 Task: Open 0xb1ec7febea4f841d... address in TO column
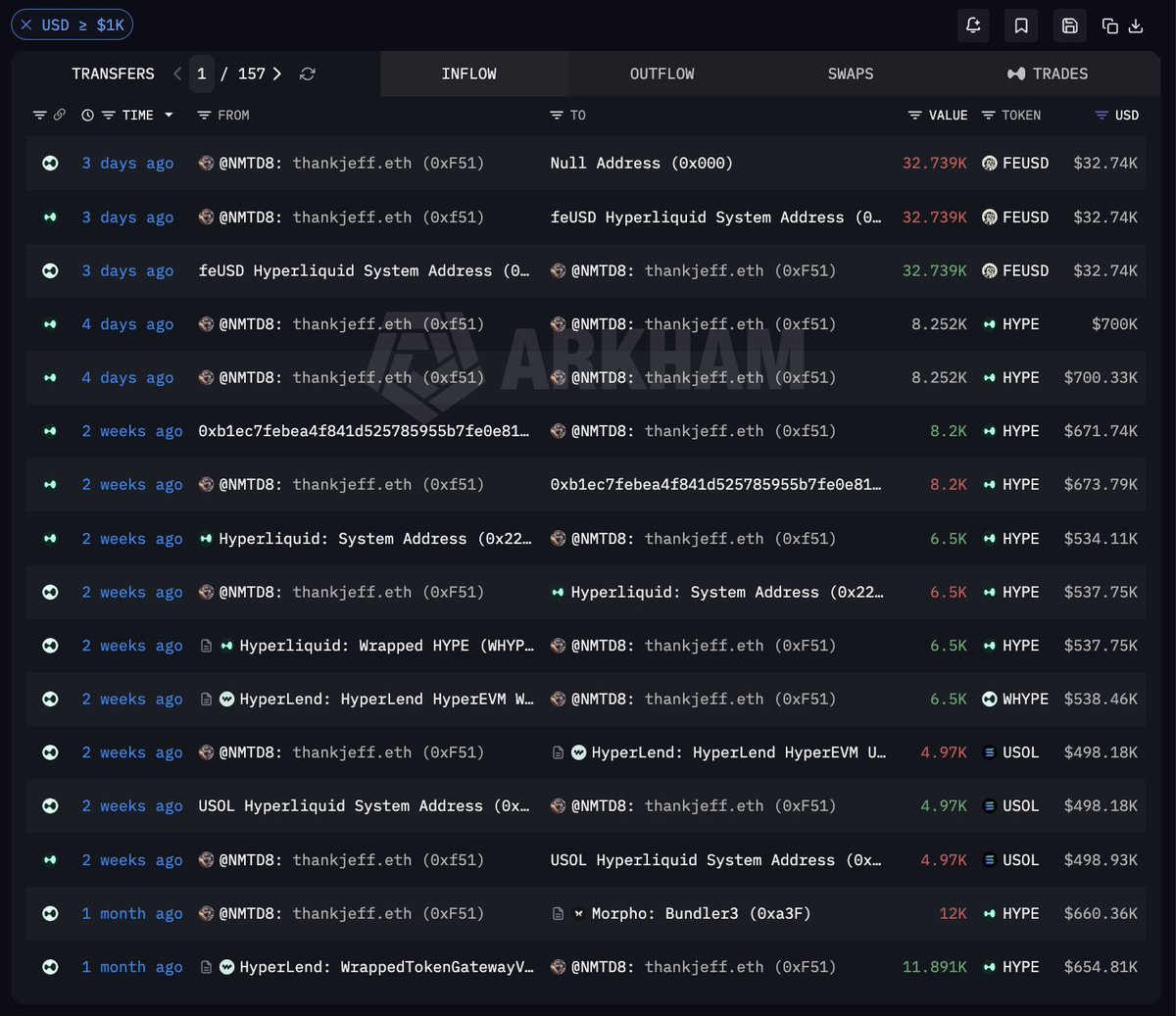click(715, 485)
